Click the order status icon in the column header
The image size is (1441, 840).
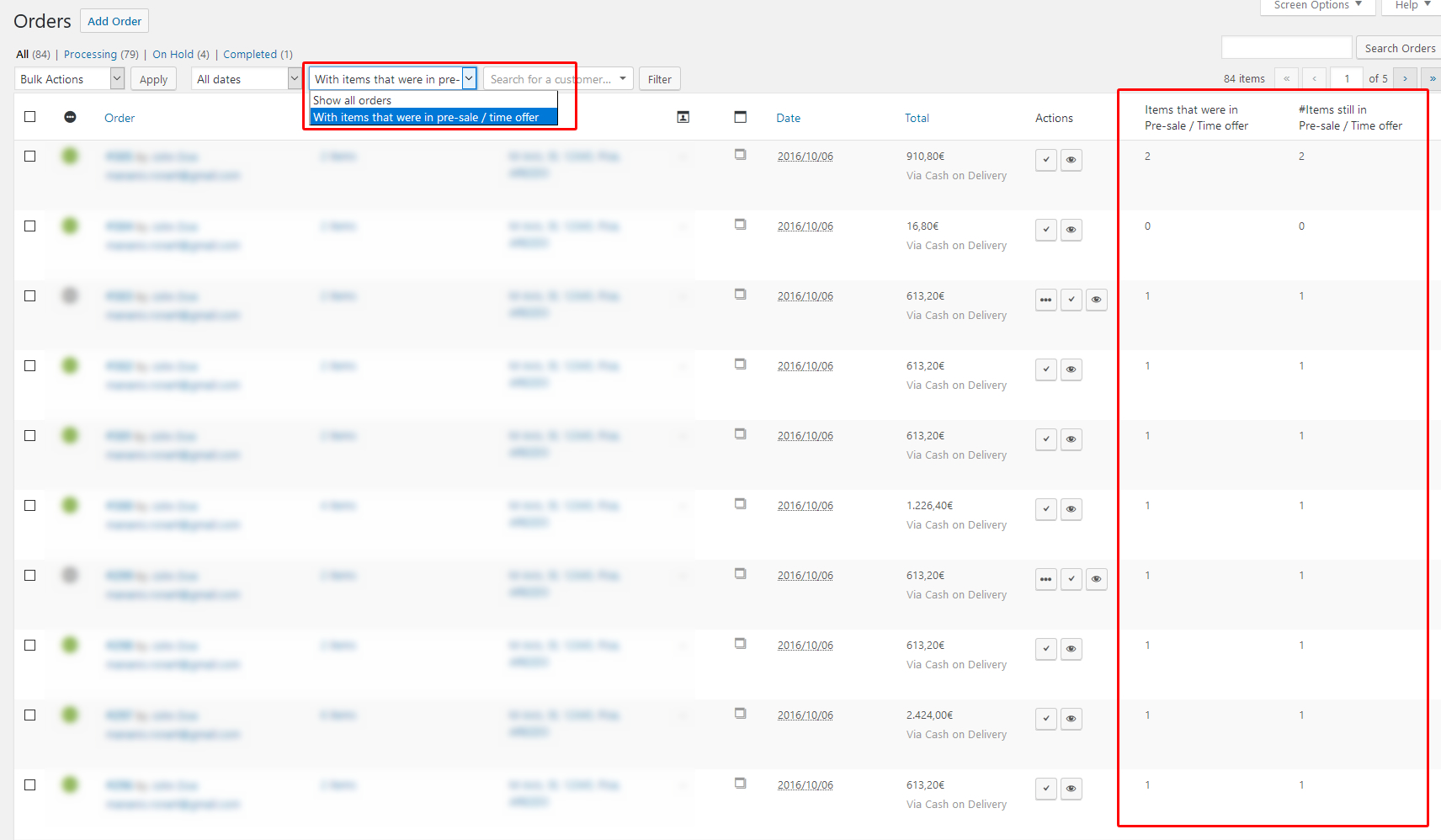pos(70,117)
